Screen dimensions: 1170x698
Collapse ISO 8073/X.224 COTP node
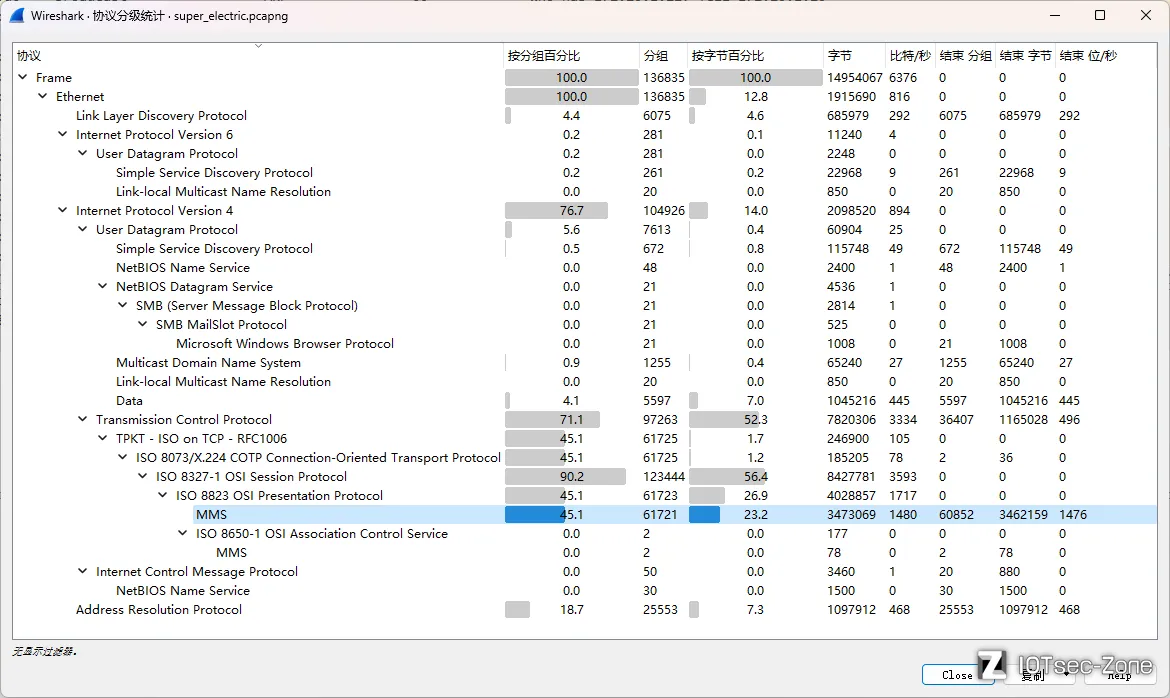[123, 458]
